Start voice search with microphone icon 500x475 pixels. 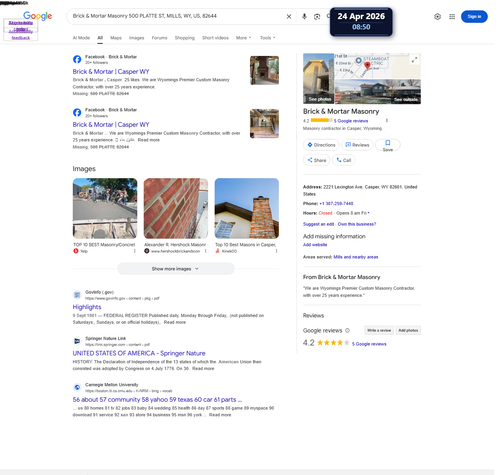point(304,16)
